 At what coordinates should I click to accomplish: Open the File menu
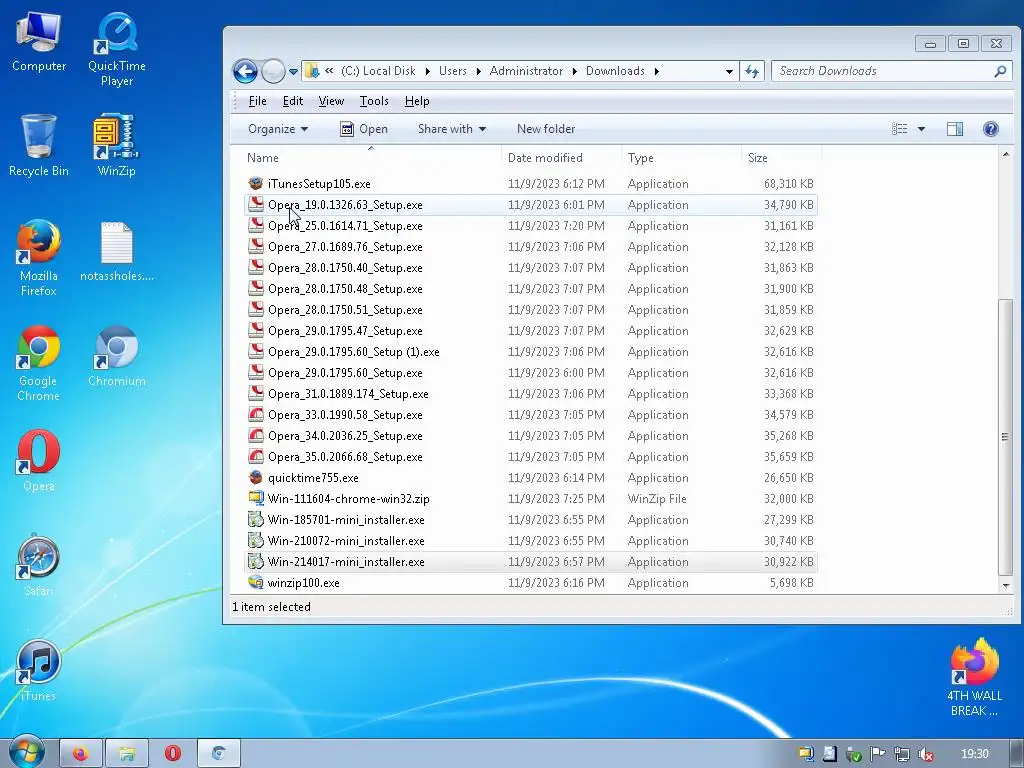coord(257,101)
